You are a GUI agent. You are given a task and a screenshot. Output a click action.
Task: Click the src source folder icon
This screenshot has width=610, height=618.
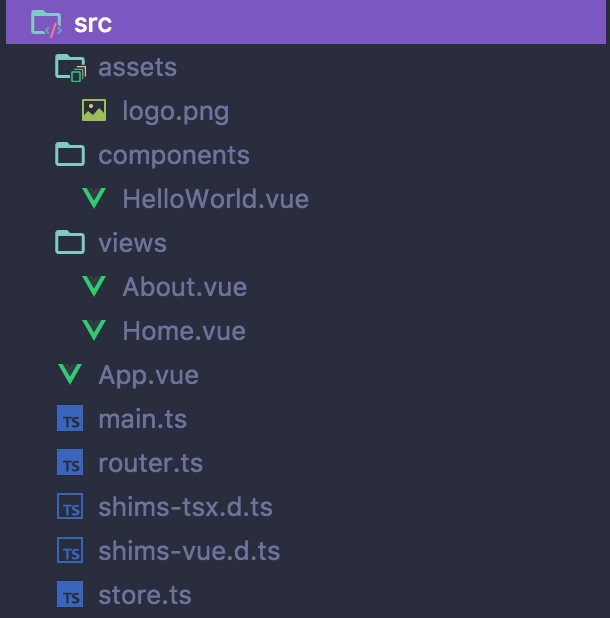[46, 24]
